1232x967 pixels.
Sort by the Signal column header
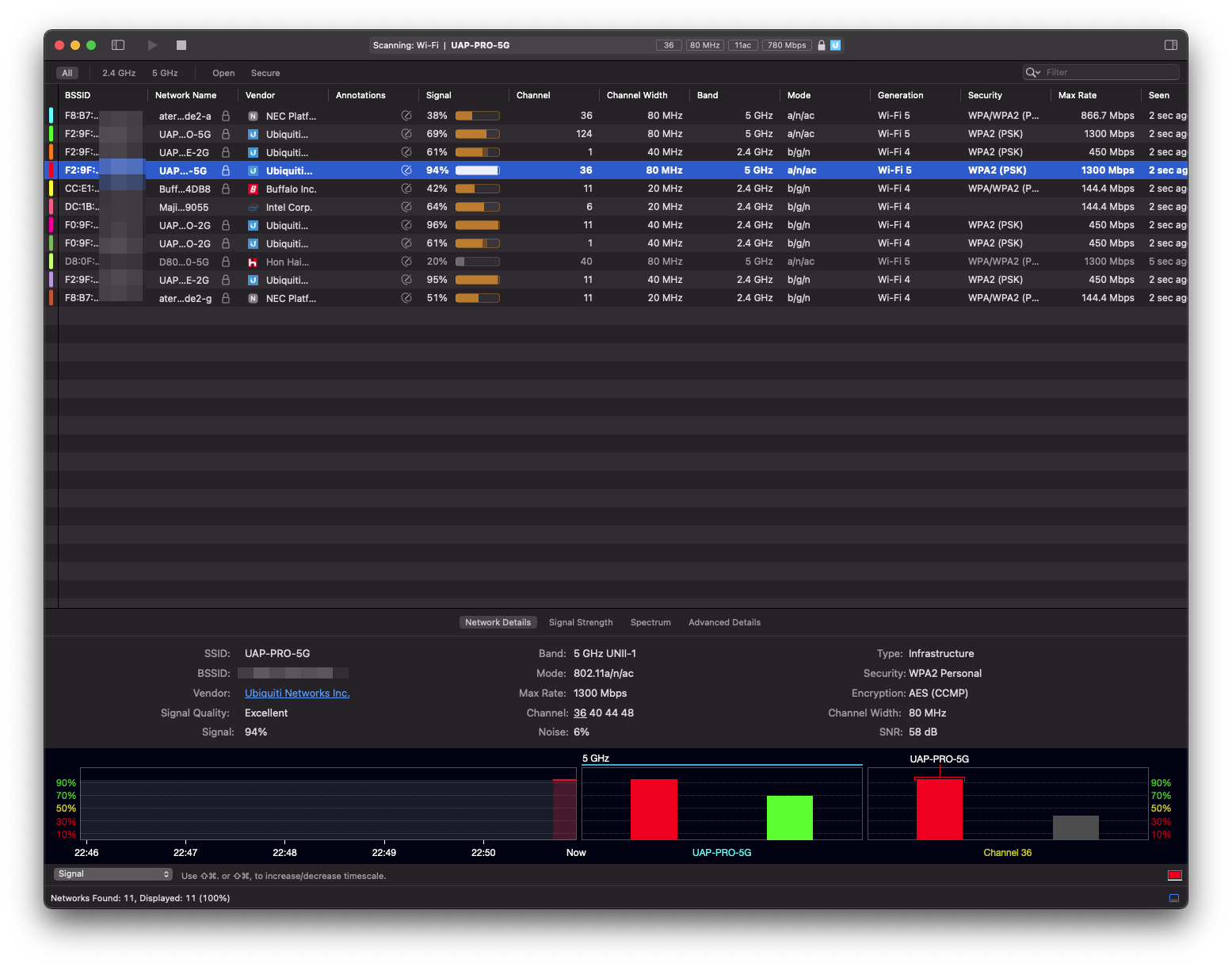463,95
